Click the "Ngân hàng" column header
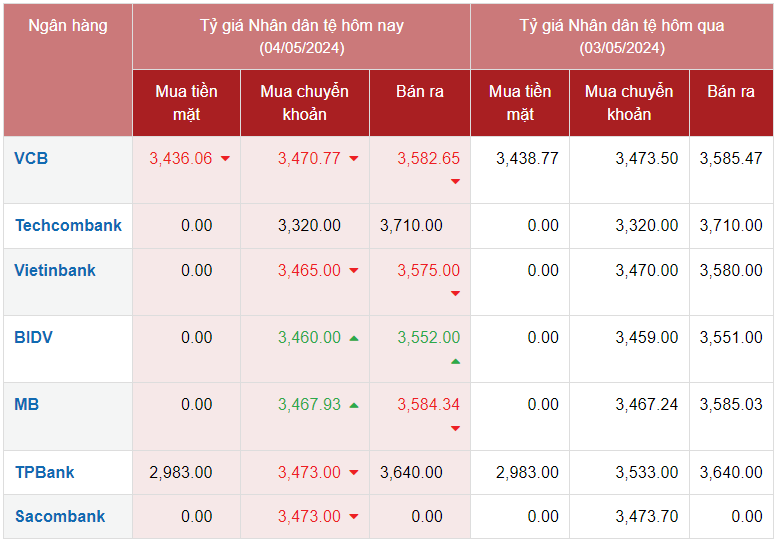 pos(67,25)
